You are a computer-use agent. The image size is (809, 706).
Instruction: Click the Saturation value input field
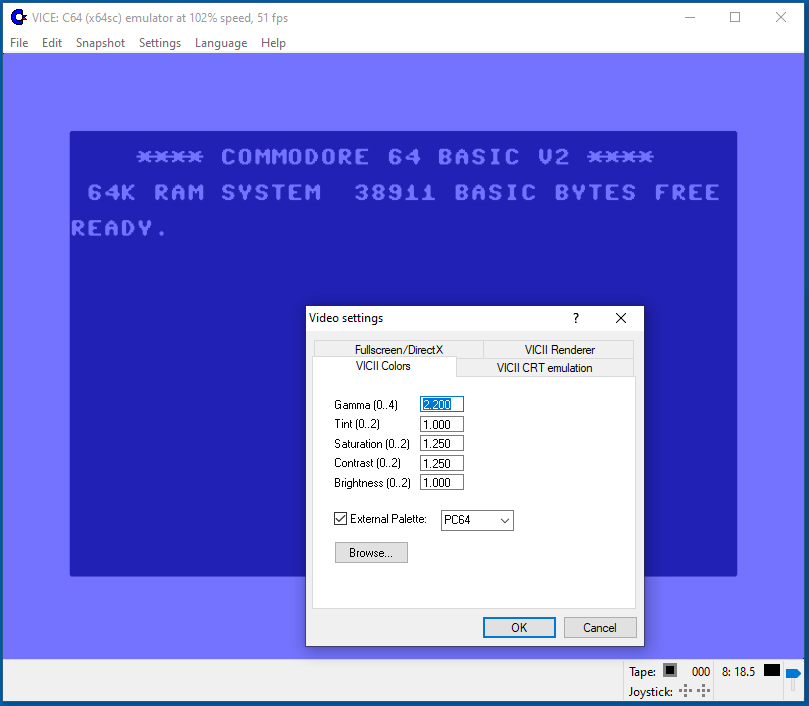point(442,443)
